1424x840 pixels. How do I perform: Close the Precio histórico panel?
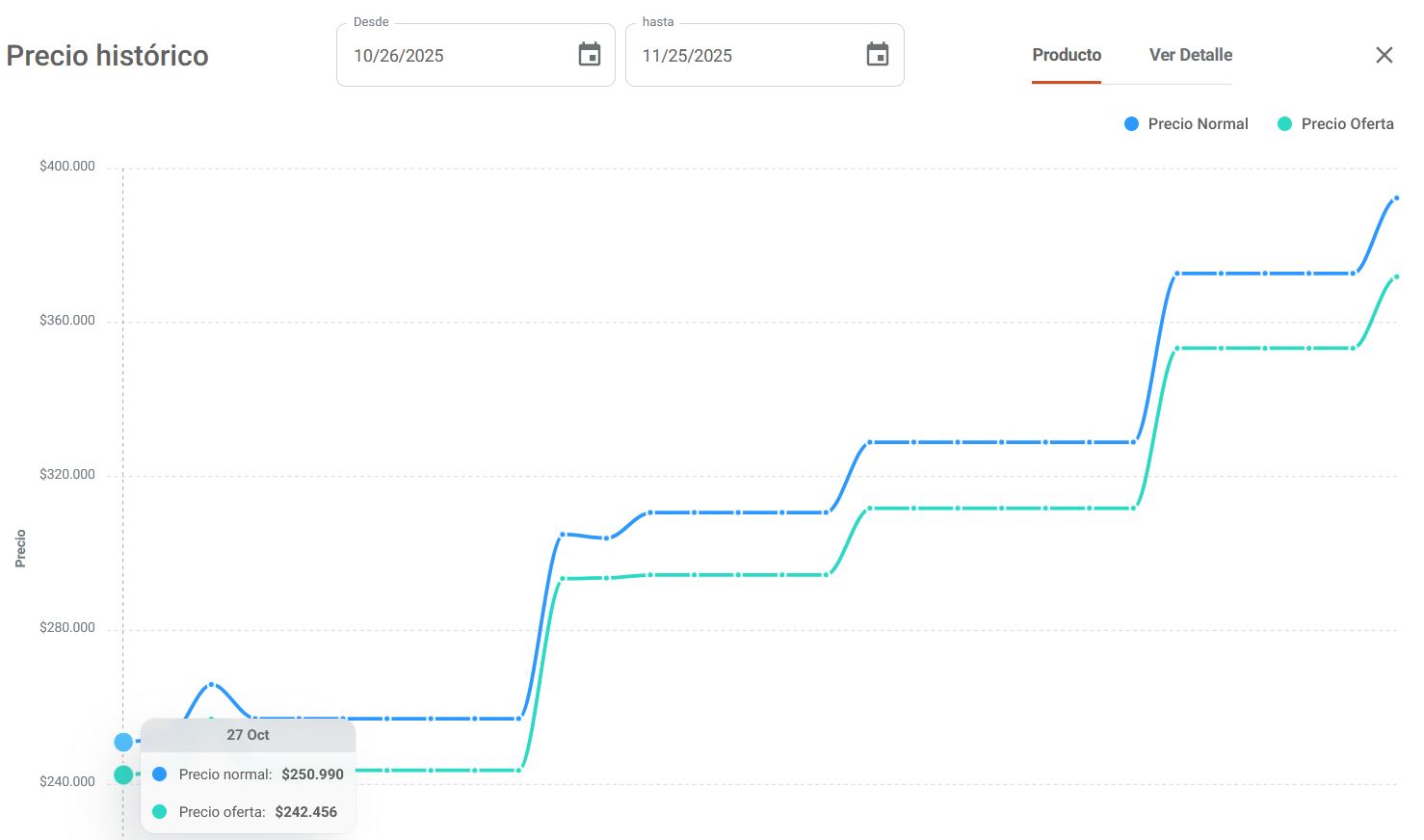(1384, 55)
